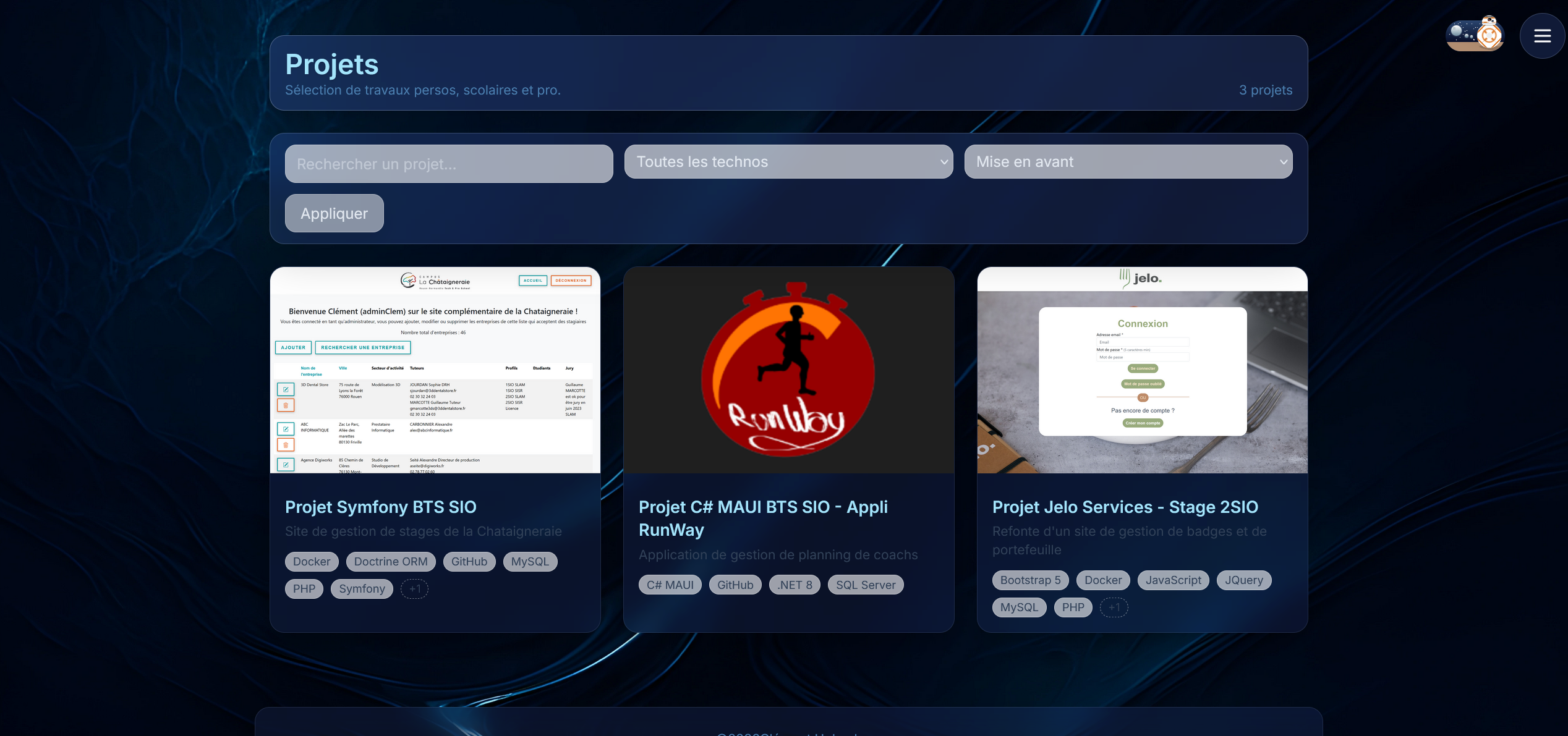Open the Chataigneraie site screenshot thumbnail
Image resolution: width=1568 pixels, height=736 pixels.
point(435,370)
